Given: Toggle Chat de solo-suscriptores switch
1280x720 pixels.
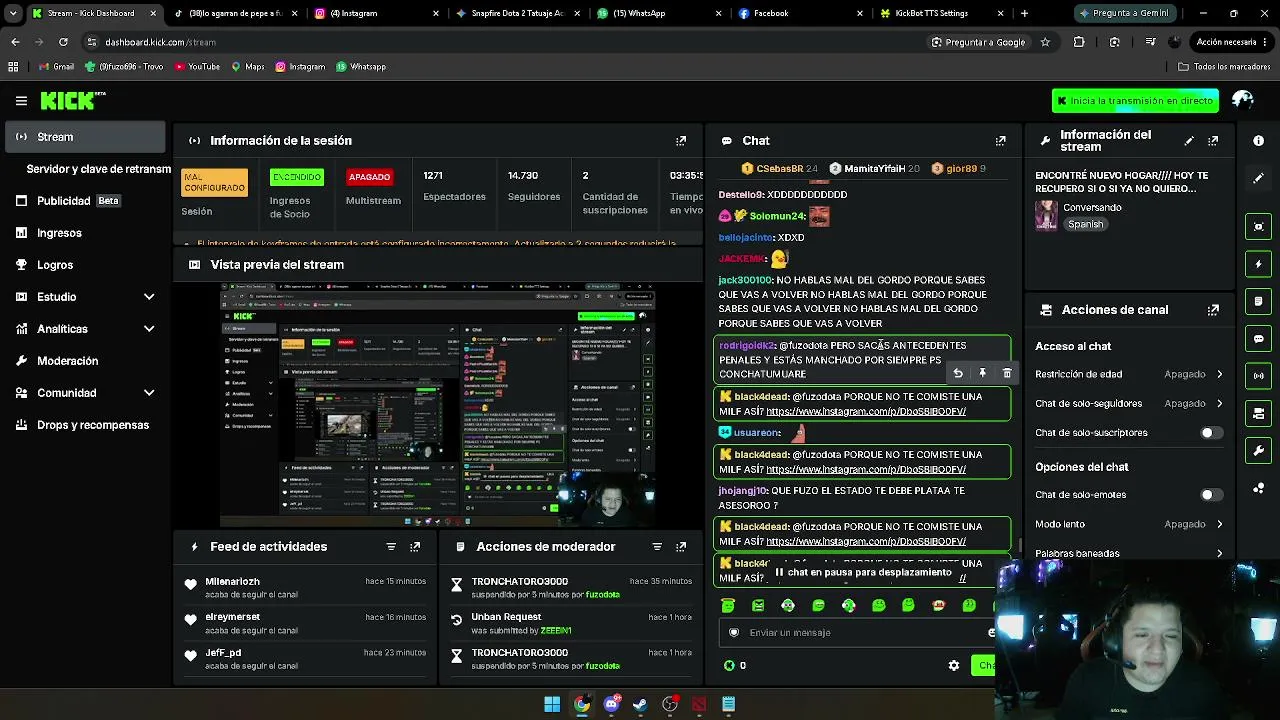Looking at the screenshot, I should 1211,433.
